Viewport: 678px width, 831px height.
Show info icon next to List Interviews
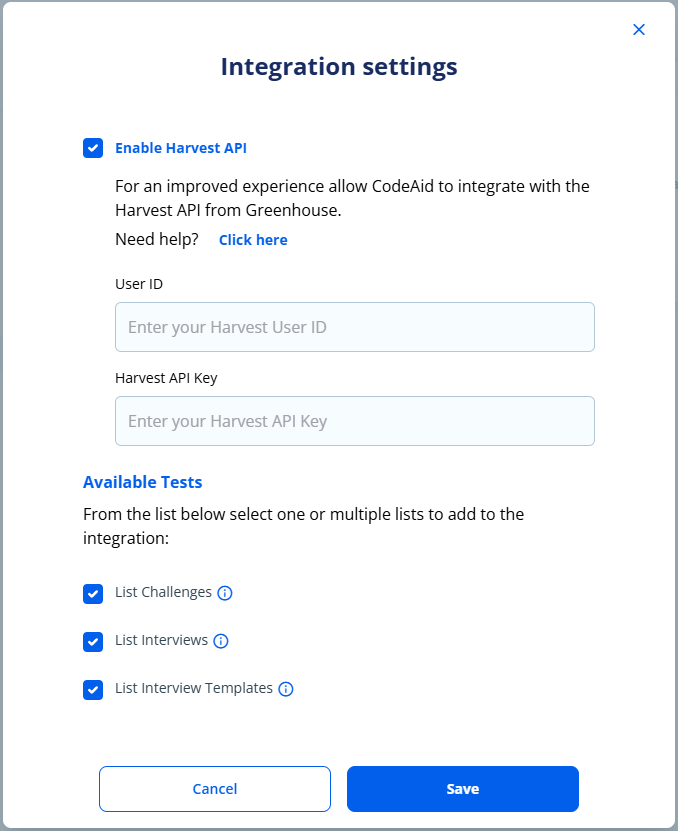pos(221,641)
